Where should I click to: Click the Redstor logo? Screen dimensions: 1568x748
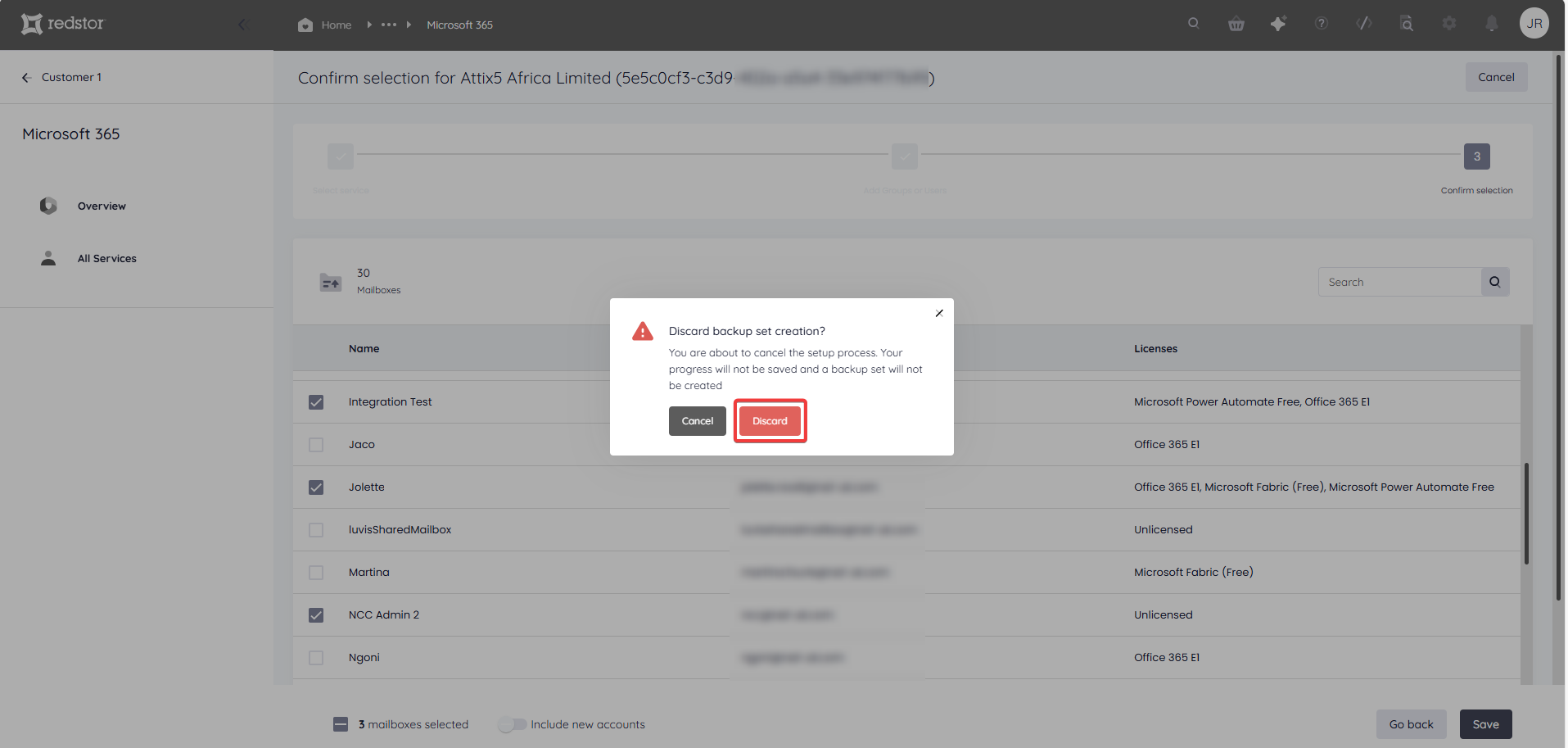click(63, 24)
